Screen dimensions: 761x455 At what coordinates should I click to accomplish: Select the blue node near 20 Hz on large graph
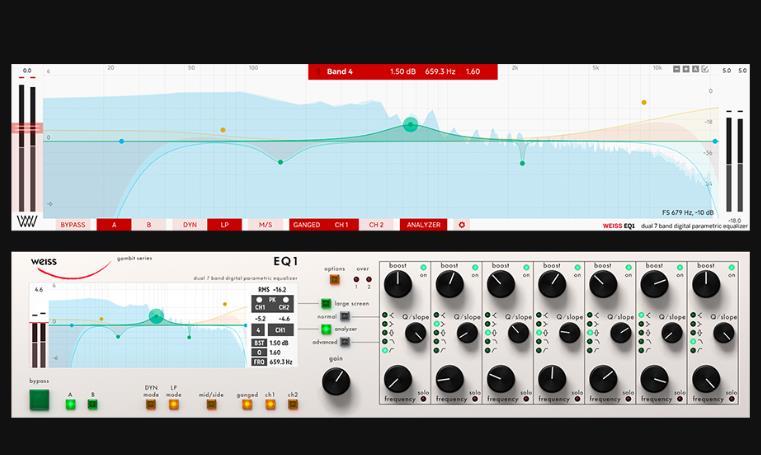point(121,141)
